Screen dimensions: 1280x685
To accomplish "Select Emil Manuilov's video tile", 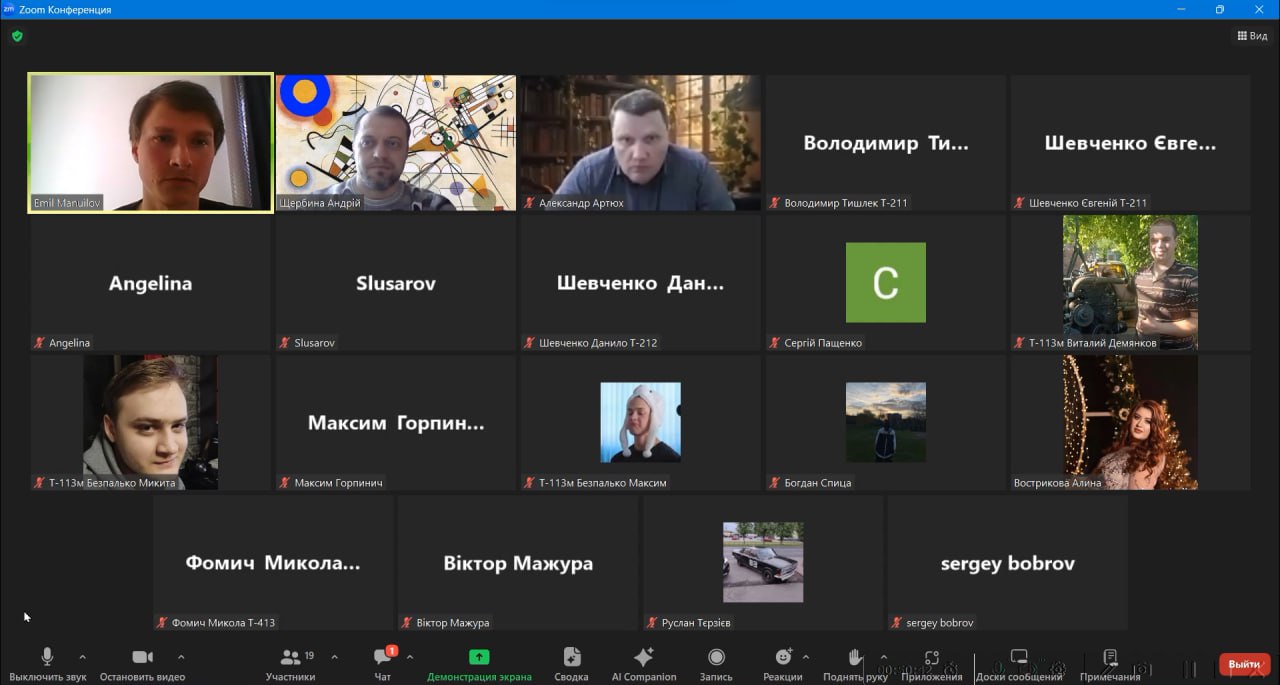I will (x=150, y=142).
